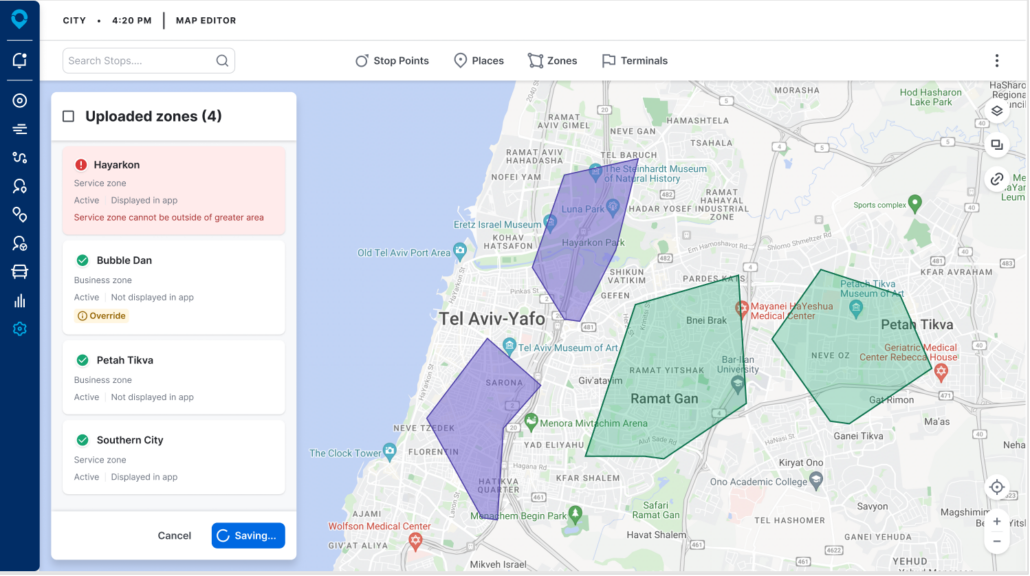Click the Sports complex green pin
Screen dimensions: 1030x576
[914, 202]
